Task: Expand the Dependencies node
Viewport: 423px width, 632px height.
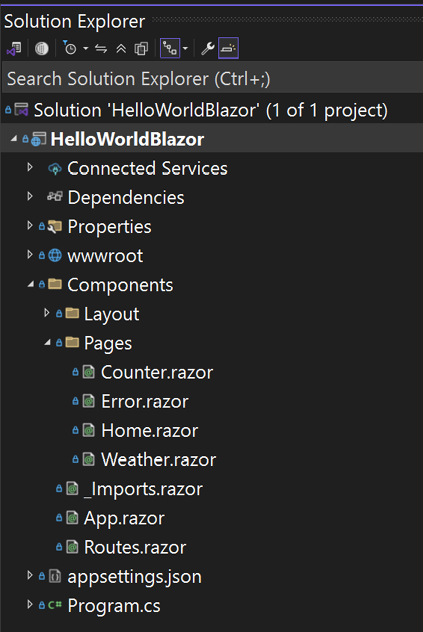Action: click(x=30, y=196)
